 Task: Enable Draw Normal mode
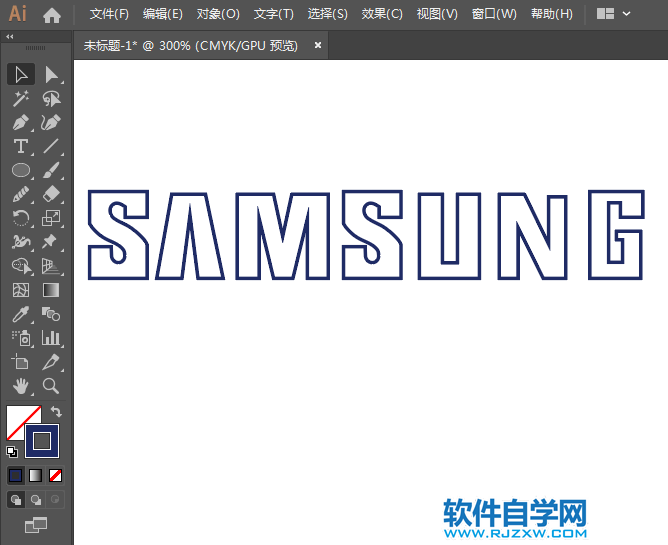point(16,499)
